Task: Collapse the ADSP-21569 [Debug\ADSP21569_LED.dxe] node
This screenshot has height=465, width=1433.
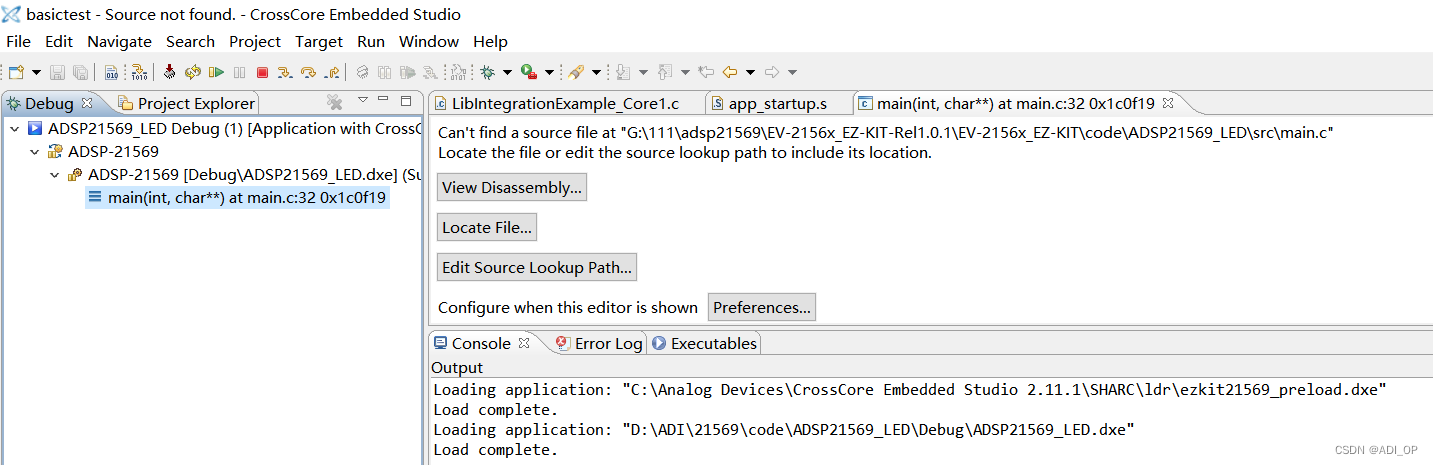Action: pyautogui.click(x=54, y=175)
